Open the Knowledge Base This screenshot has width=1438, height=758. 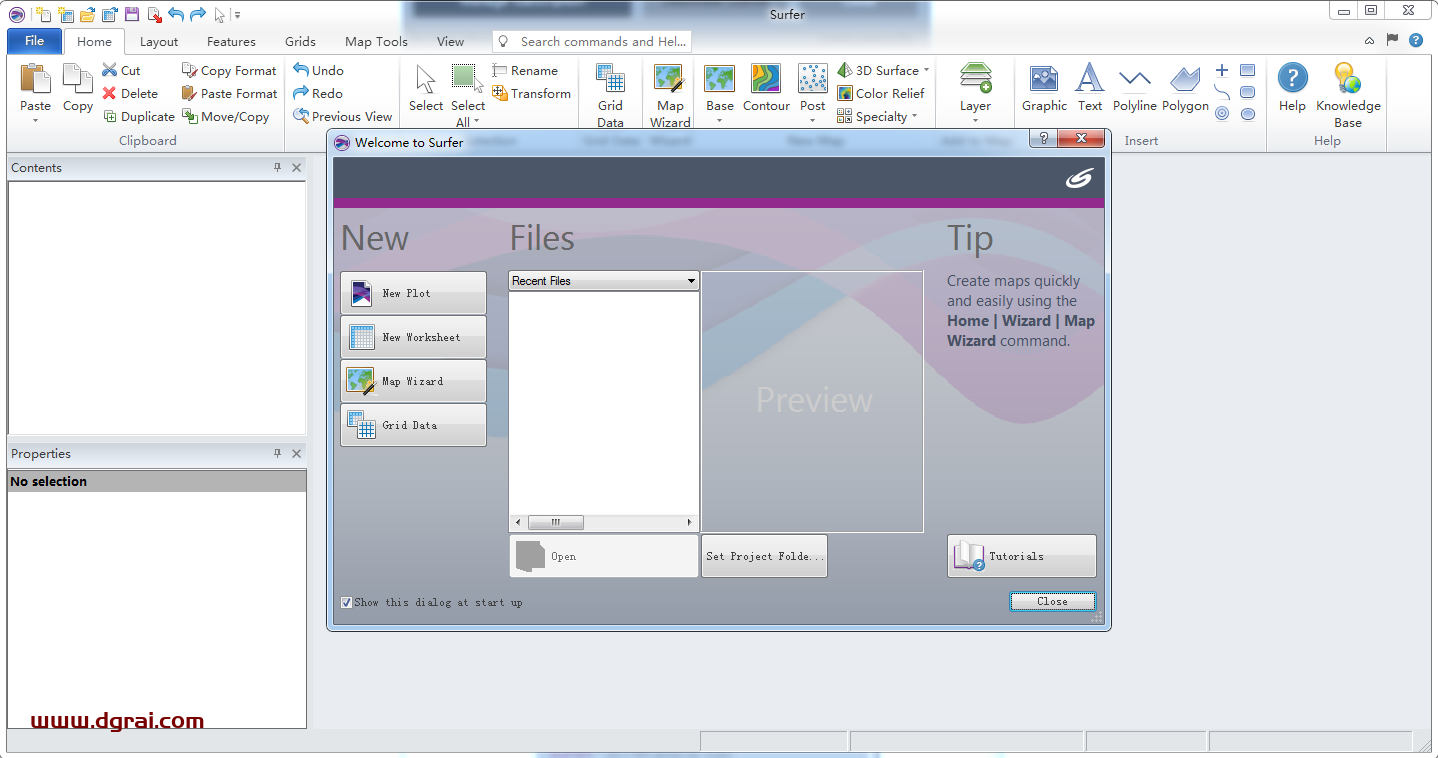pos(1347,96)
